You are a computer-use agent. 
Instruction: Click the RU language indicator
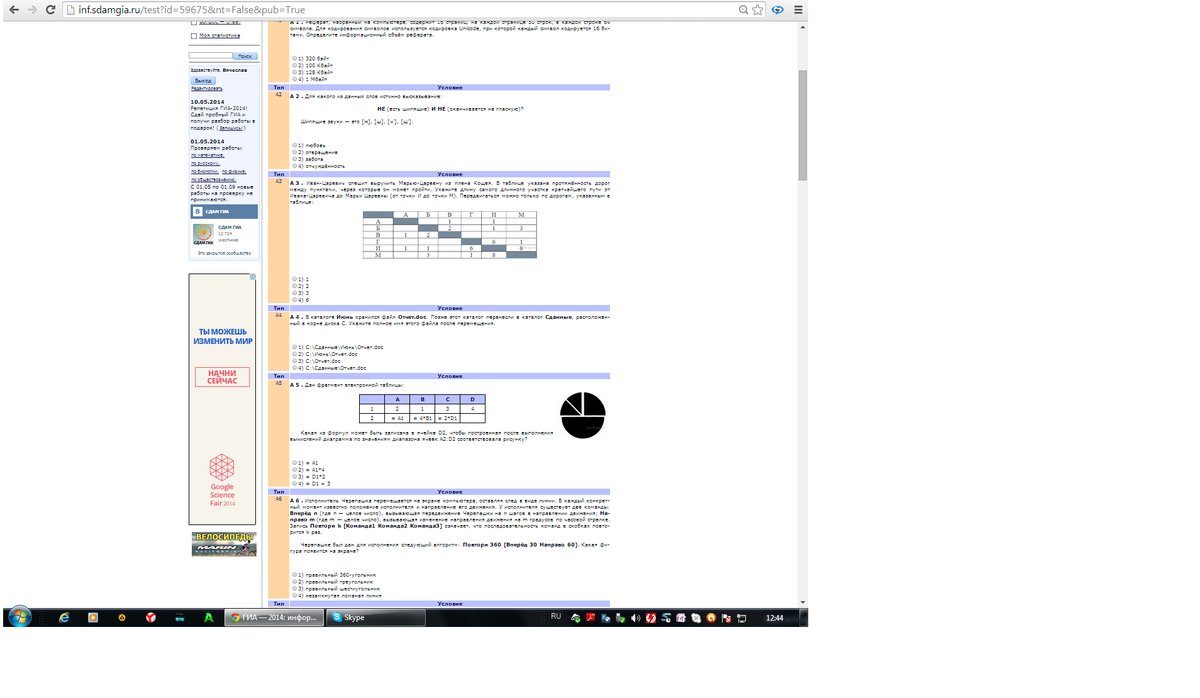pyautogui.click(x=556, y=617)
